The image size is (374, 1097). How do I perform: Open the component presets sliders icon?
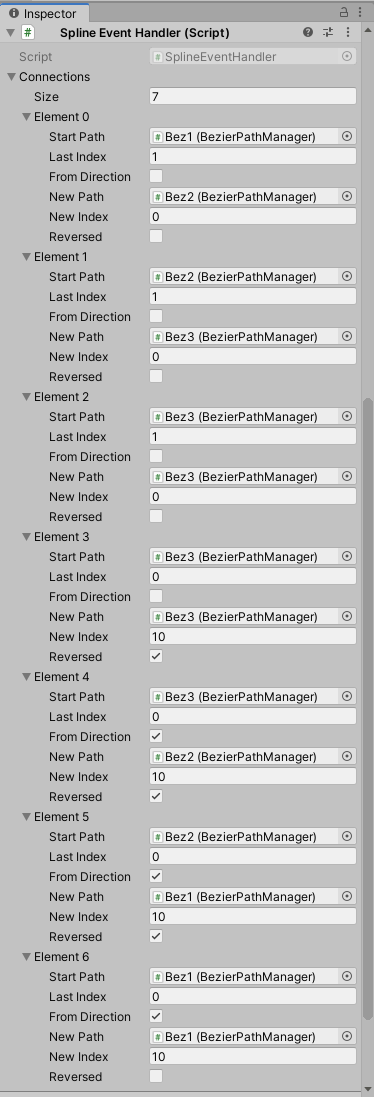328,32
